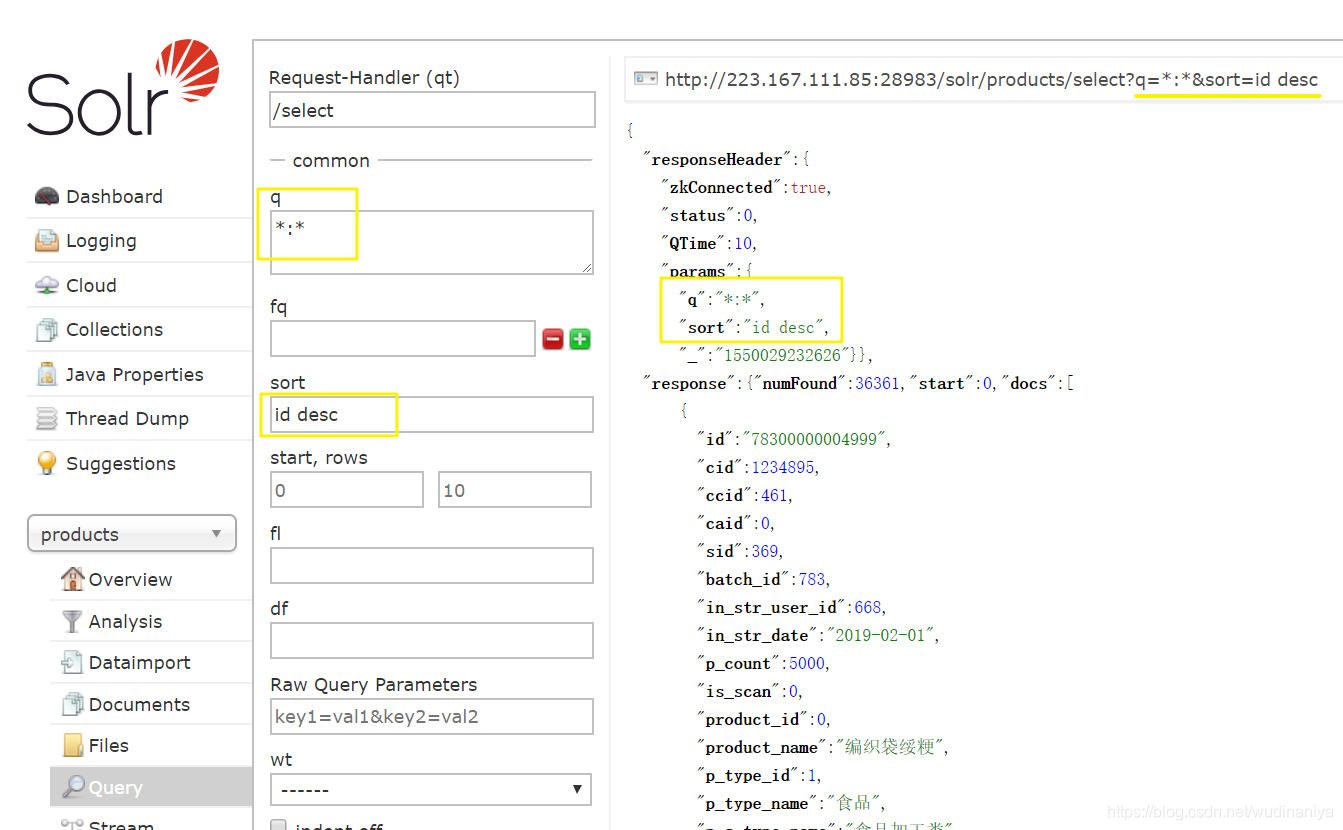Open the generated Solr select URL link
1343x830 pixels.
991,79
